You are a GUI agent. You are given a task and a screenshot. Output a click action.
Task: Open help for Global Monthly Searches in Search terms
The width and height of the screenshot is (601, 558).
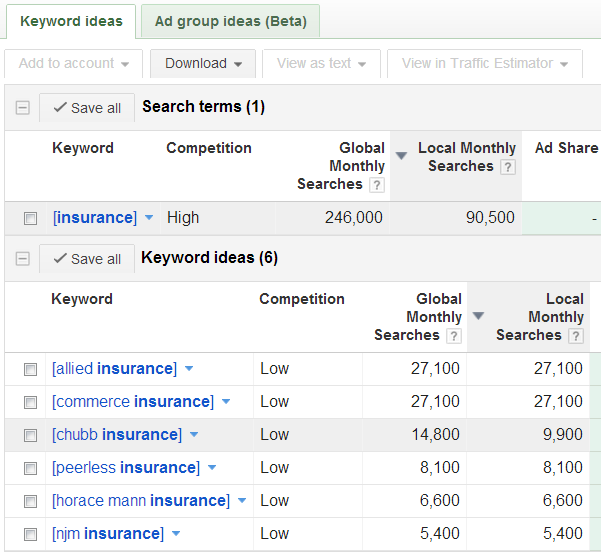tap(377, 185)
